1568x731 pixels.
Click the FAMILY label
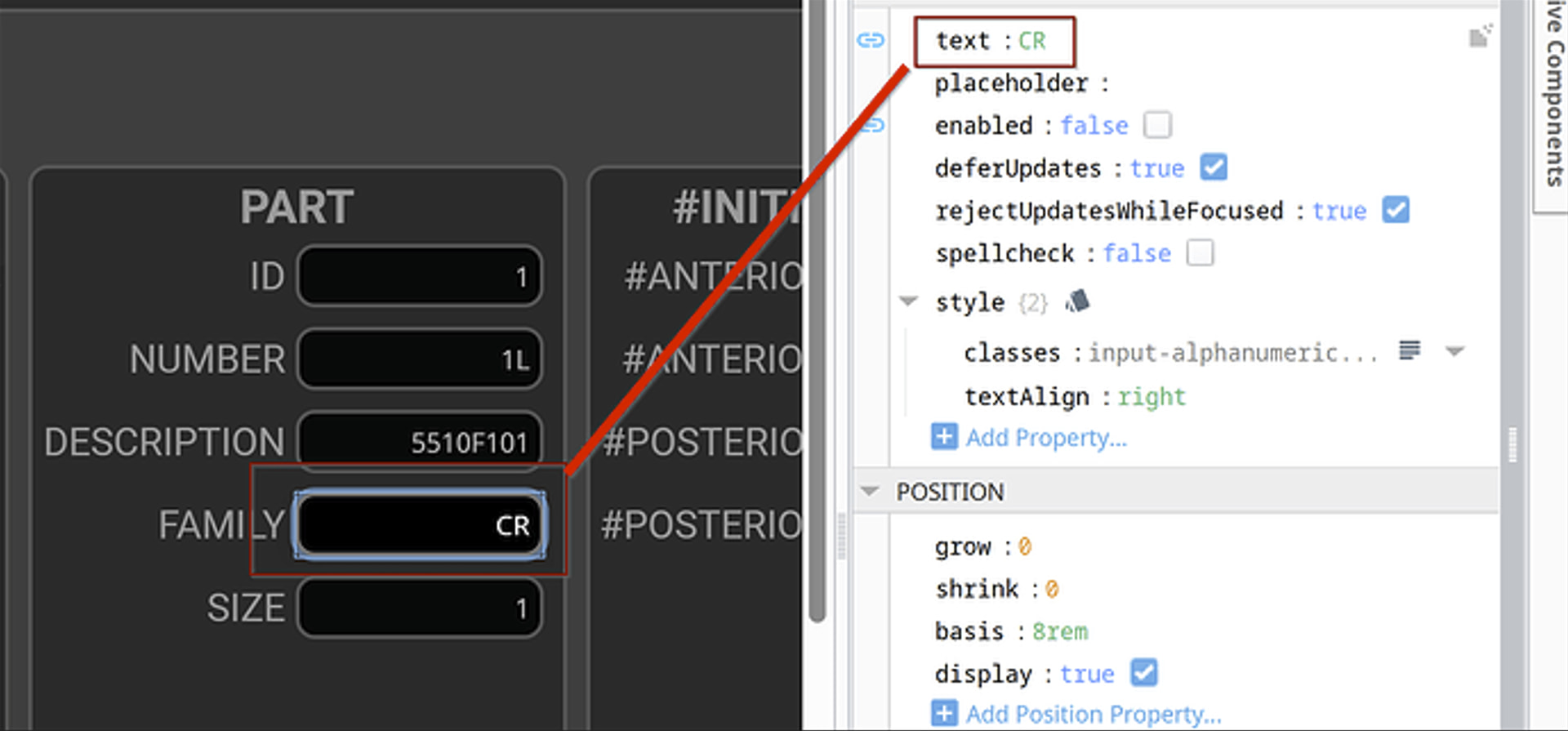(221, 524)
